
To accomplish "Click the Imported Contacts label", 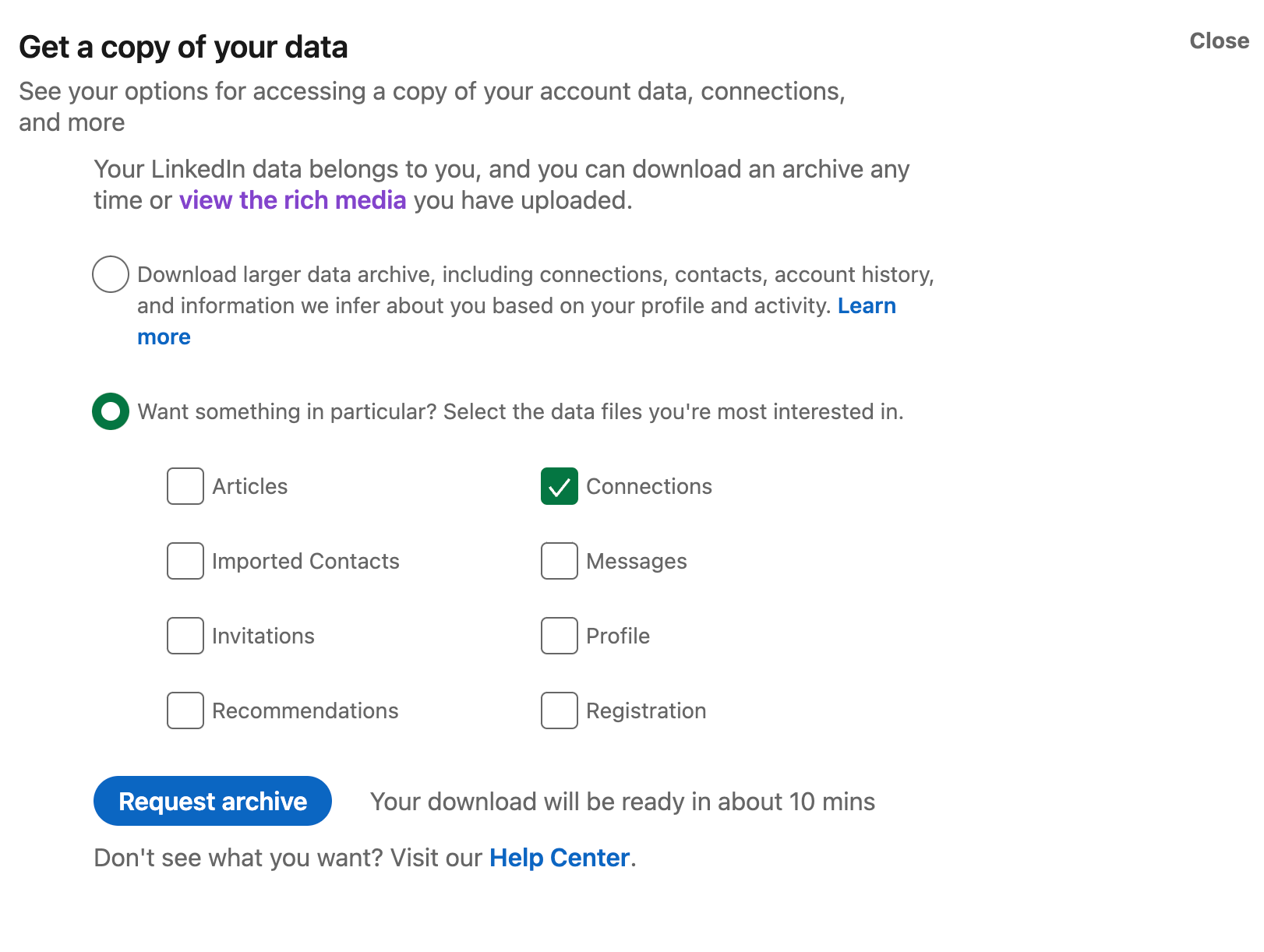I will coord(305,561).
